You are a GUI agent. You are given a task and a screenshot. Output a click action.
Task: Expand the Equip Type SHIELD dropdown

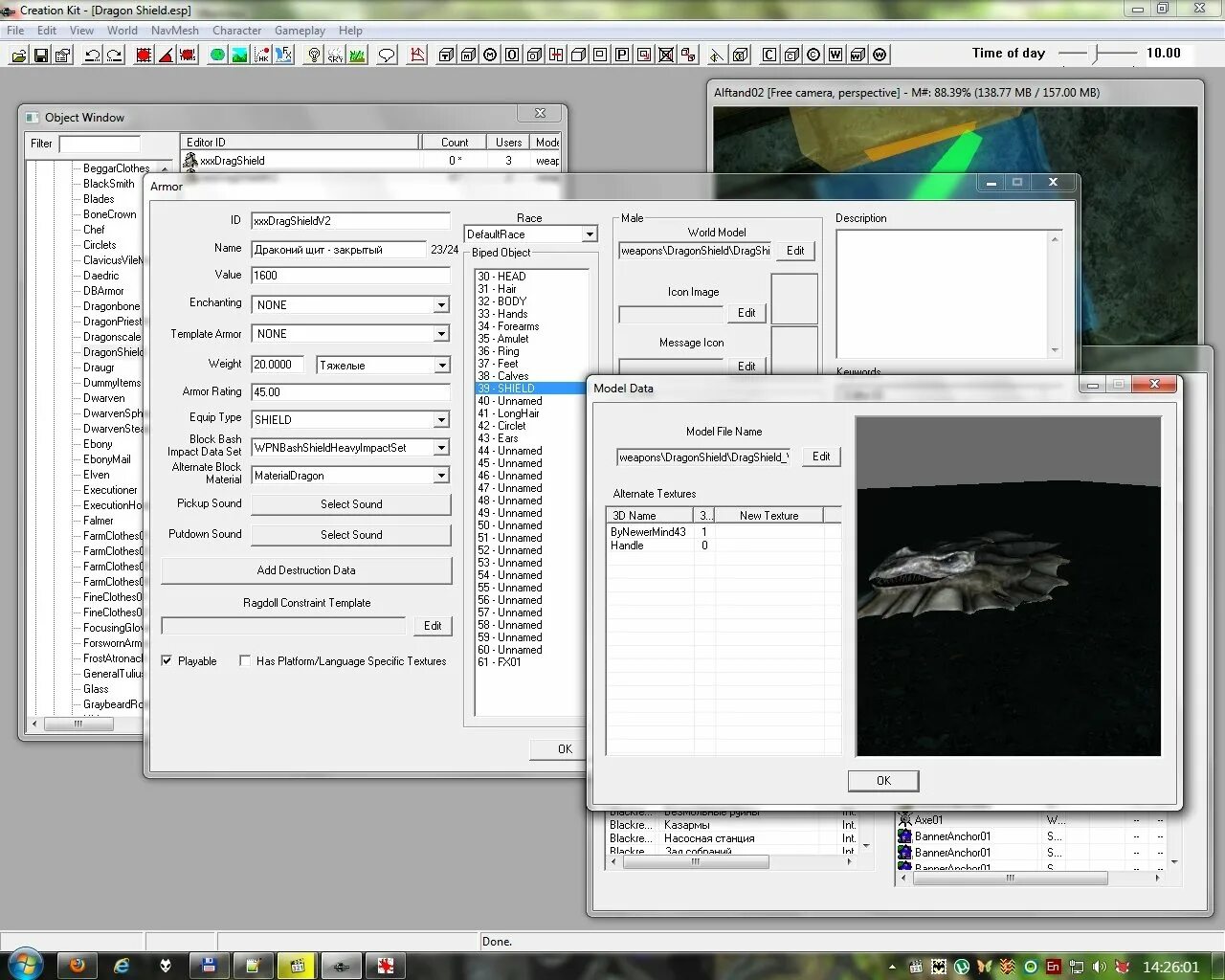(441, 420)
